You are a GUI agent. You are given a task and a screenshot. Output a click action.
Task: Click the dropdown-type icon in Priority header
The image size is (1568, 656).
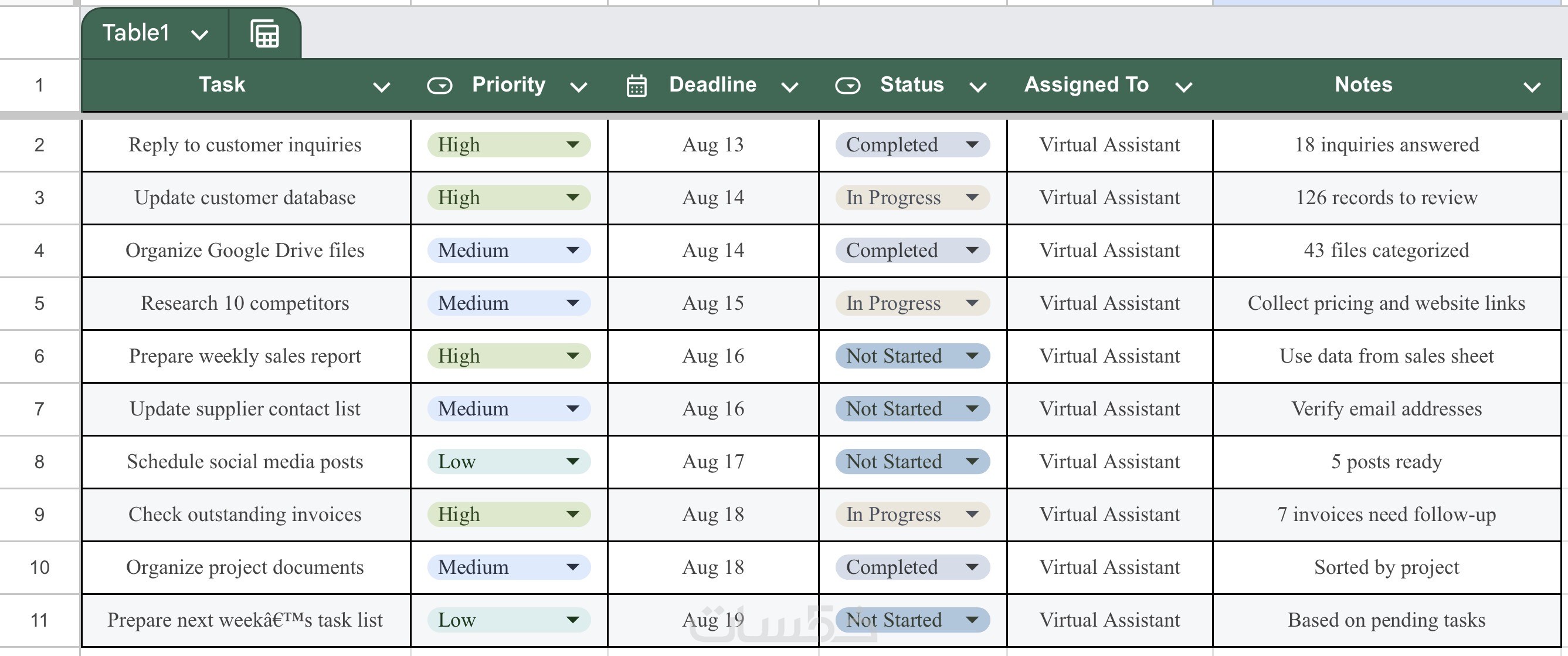coord(439,85)
